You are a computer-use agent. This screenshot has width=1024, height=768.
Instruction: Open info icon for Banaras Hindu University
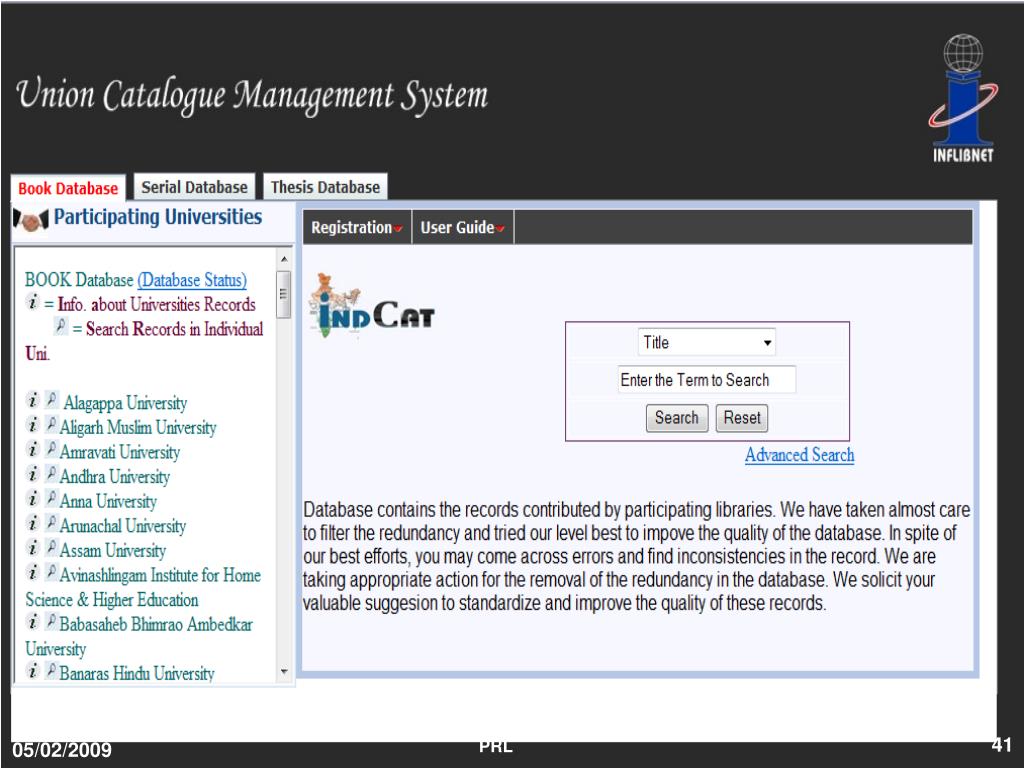click(x=33, y=671)
